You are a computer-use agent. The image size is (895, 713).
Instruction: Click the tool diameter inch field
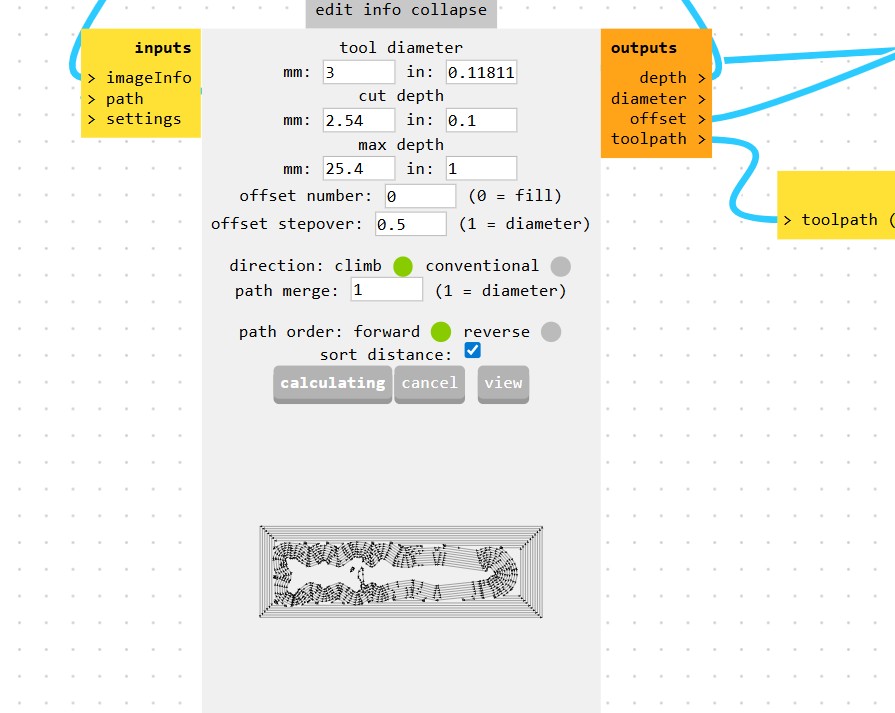(481, 72)
